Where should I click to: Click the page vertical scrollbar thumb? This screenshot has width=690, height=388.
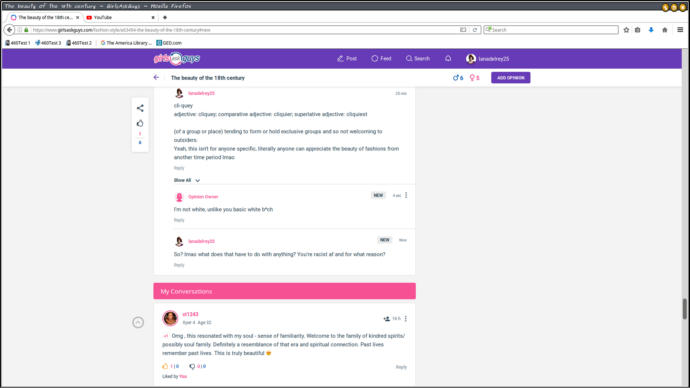coord(685,309)
